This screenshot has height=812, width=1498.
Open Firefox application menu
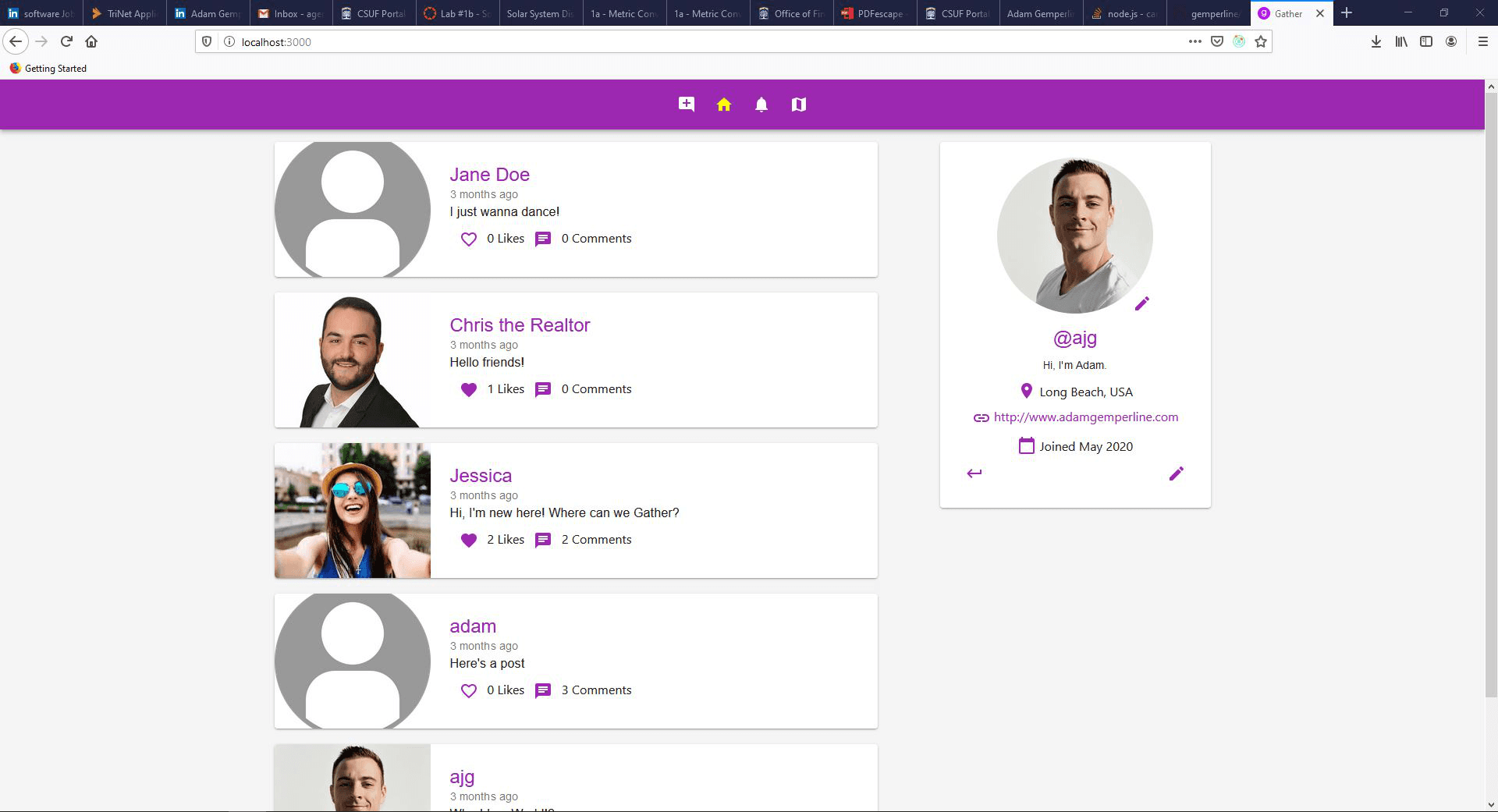pyautogui.click(x=1482, y=41)
